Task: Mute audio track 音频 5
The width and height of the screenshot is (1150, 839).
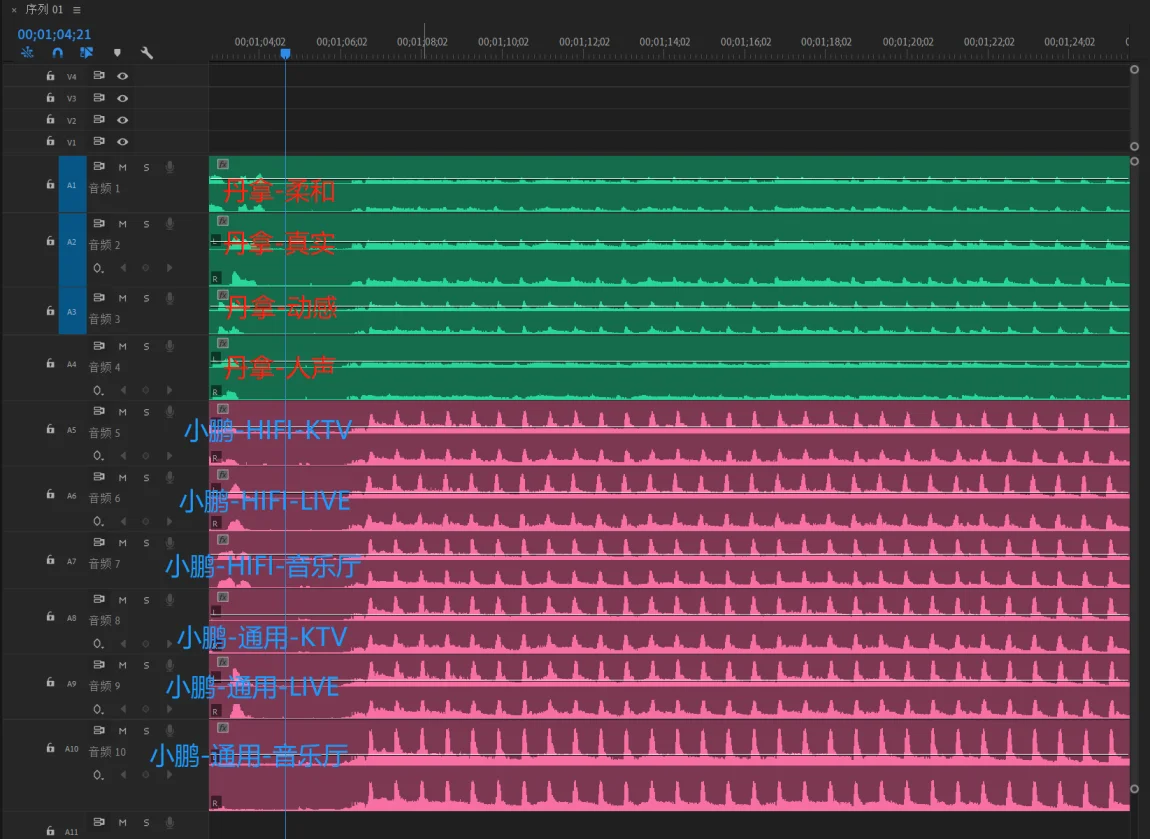Action: click(123, 412)
